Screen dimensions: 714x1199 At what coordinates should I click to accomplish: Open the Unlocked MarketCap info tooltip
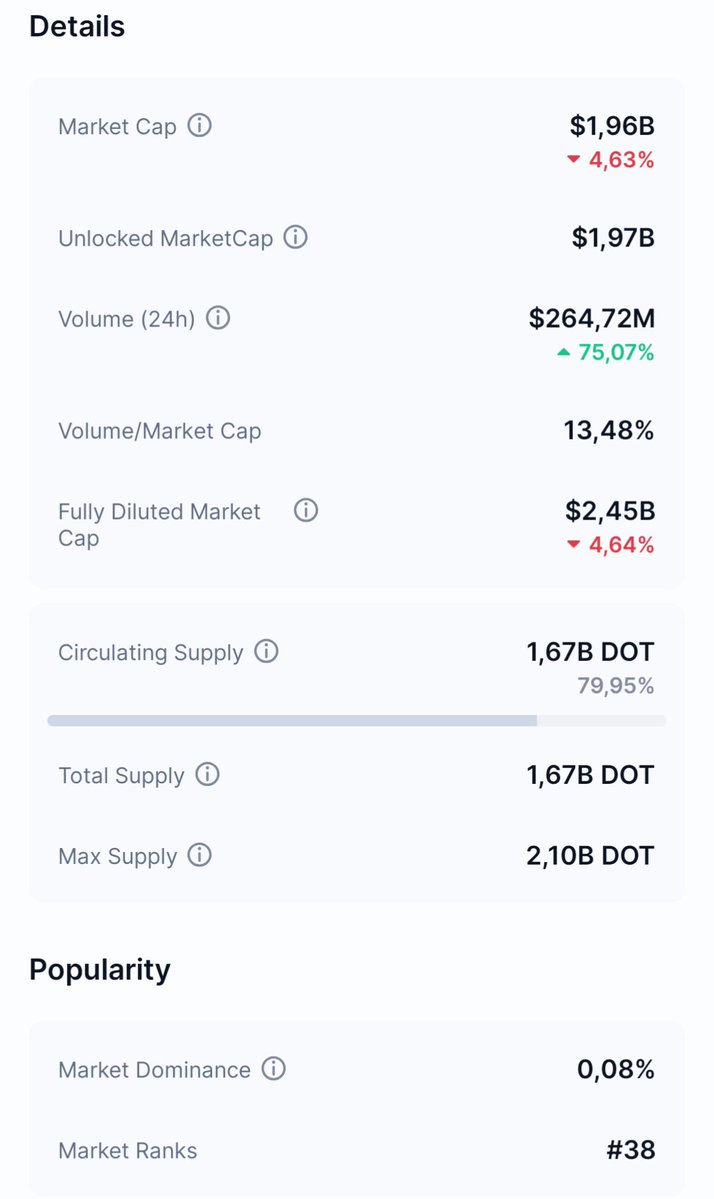pyautogui.click(x=296, y=238)
